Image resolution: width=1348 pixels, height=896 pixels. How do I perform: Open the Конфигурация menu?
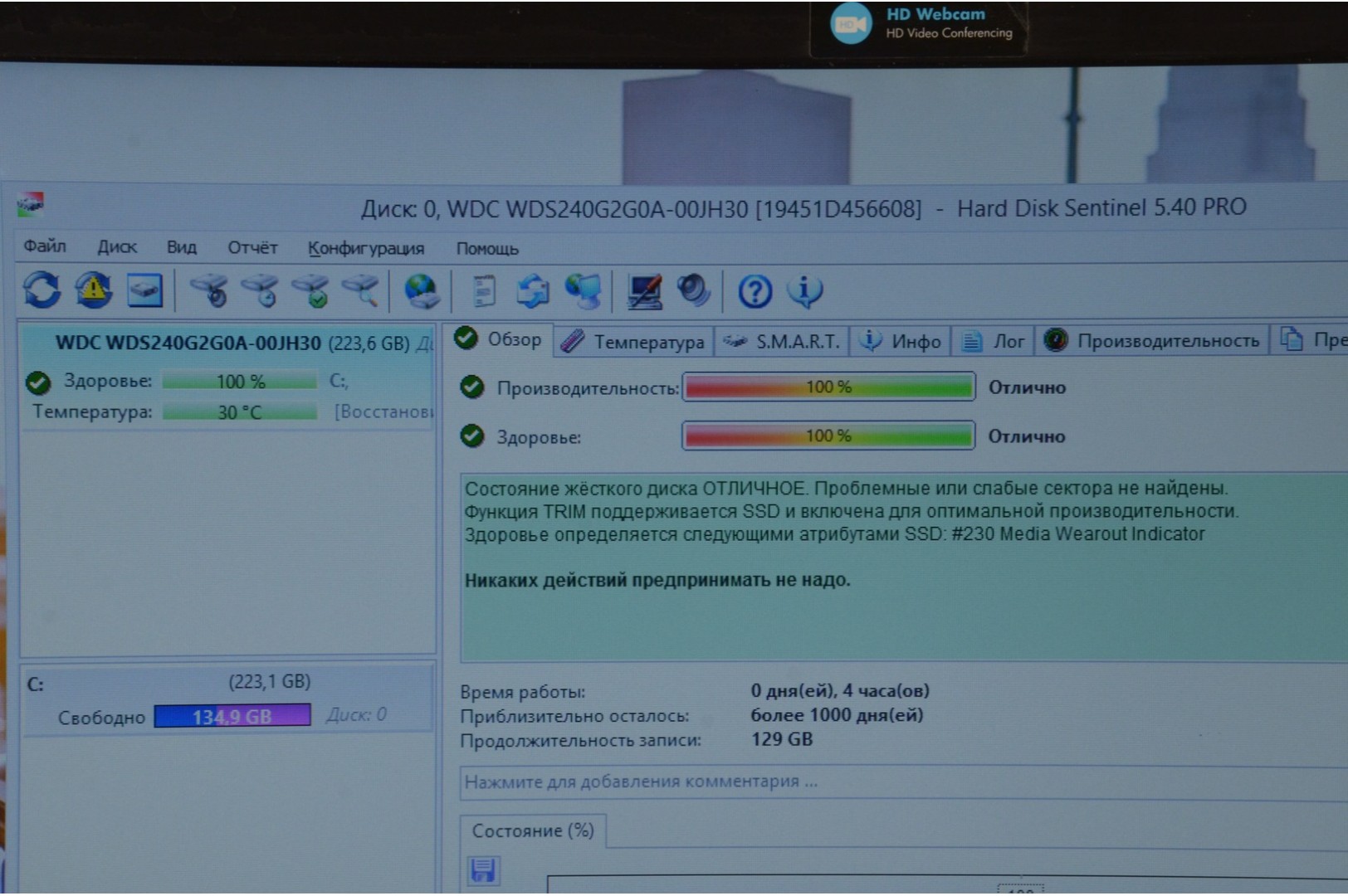(365, 248)
